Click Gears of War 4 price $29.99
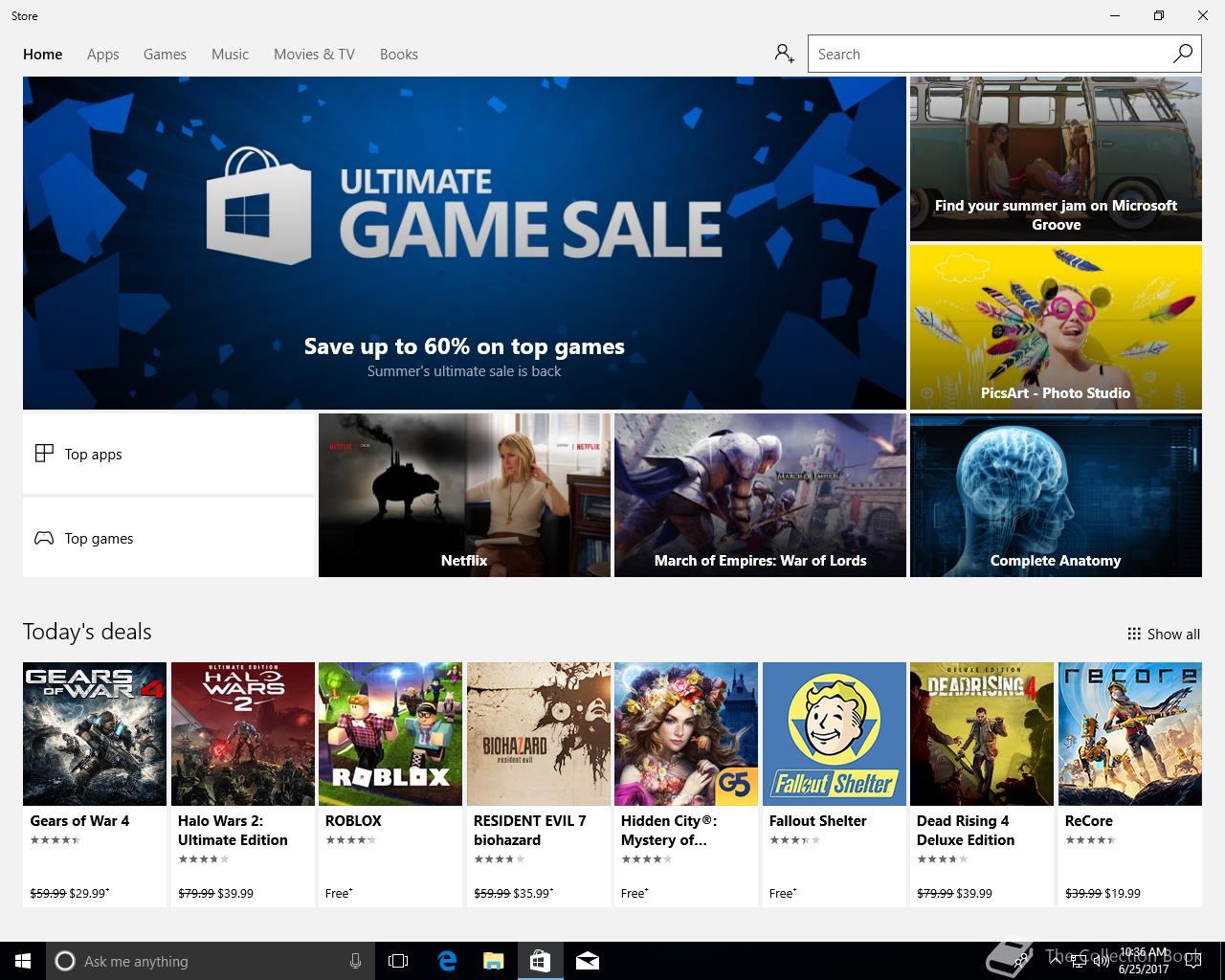The image size is (1225, 980). (88, 893)
